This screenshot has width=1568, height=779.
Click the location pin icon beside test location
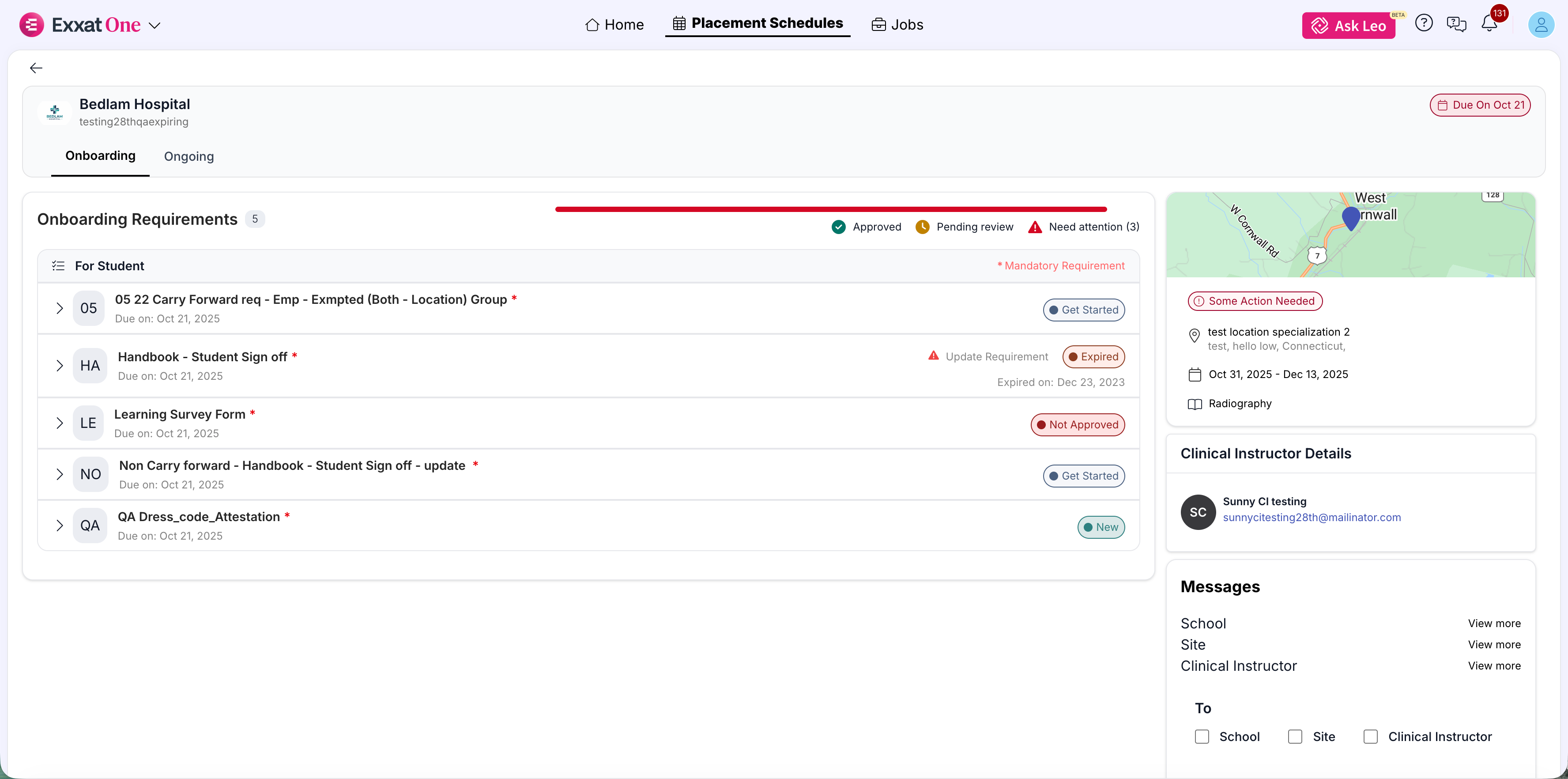[x=1194, y=336]
